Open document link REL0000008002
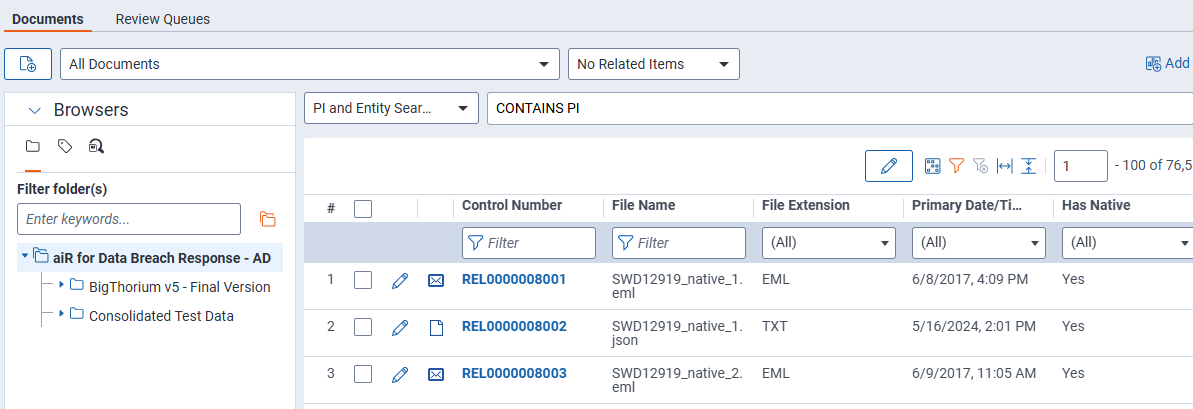This screenshot has width=1193, height=409. tap(514, 326)
